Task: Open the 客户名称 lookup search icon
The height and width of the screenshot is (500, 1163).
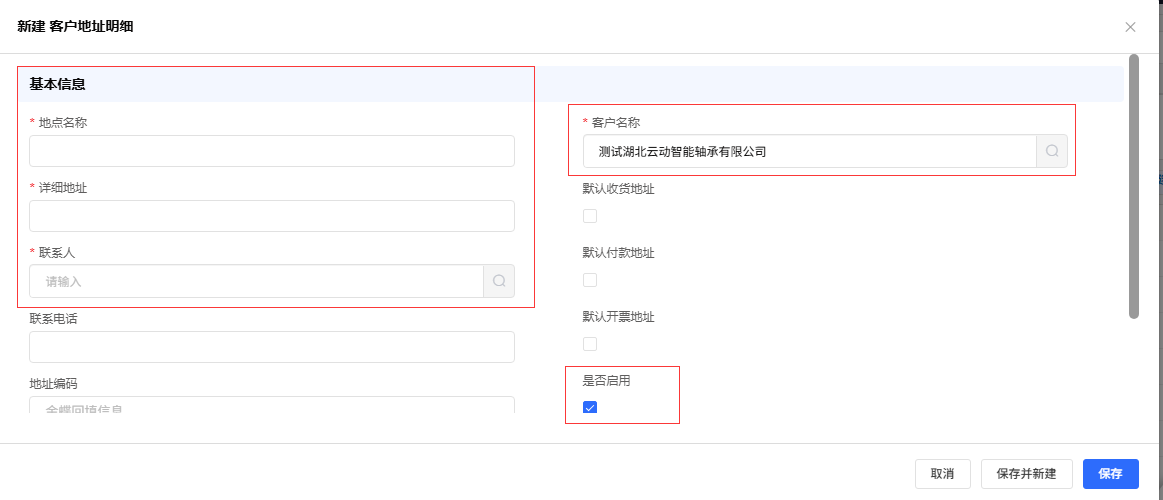Action: 1052,151
